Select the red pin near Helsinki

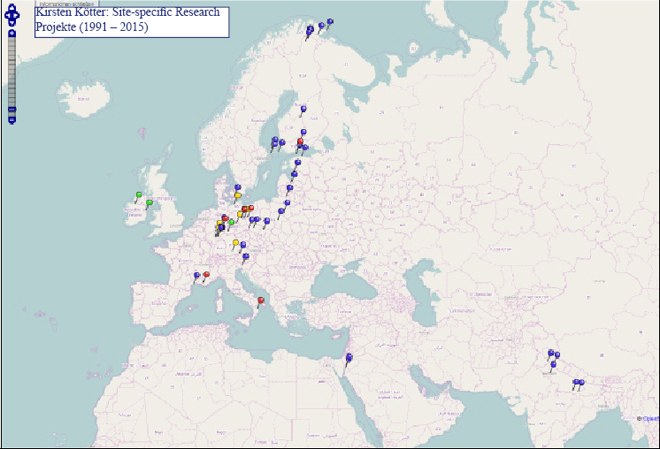tap(300, 143)
